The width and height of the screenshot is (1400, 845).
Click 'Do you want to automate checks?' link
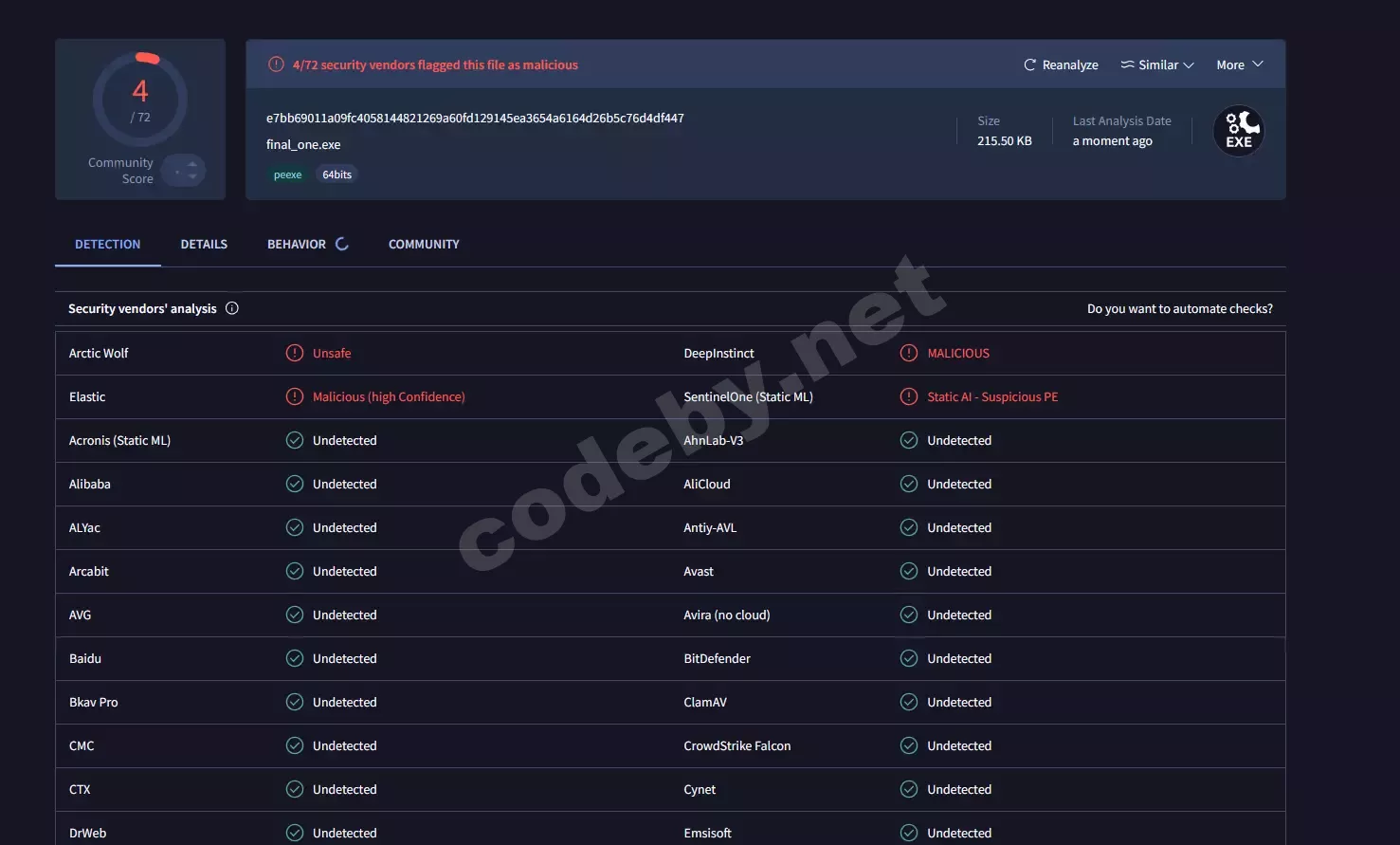(1179, 309)
